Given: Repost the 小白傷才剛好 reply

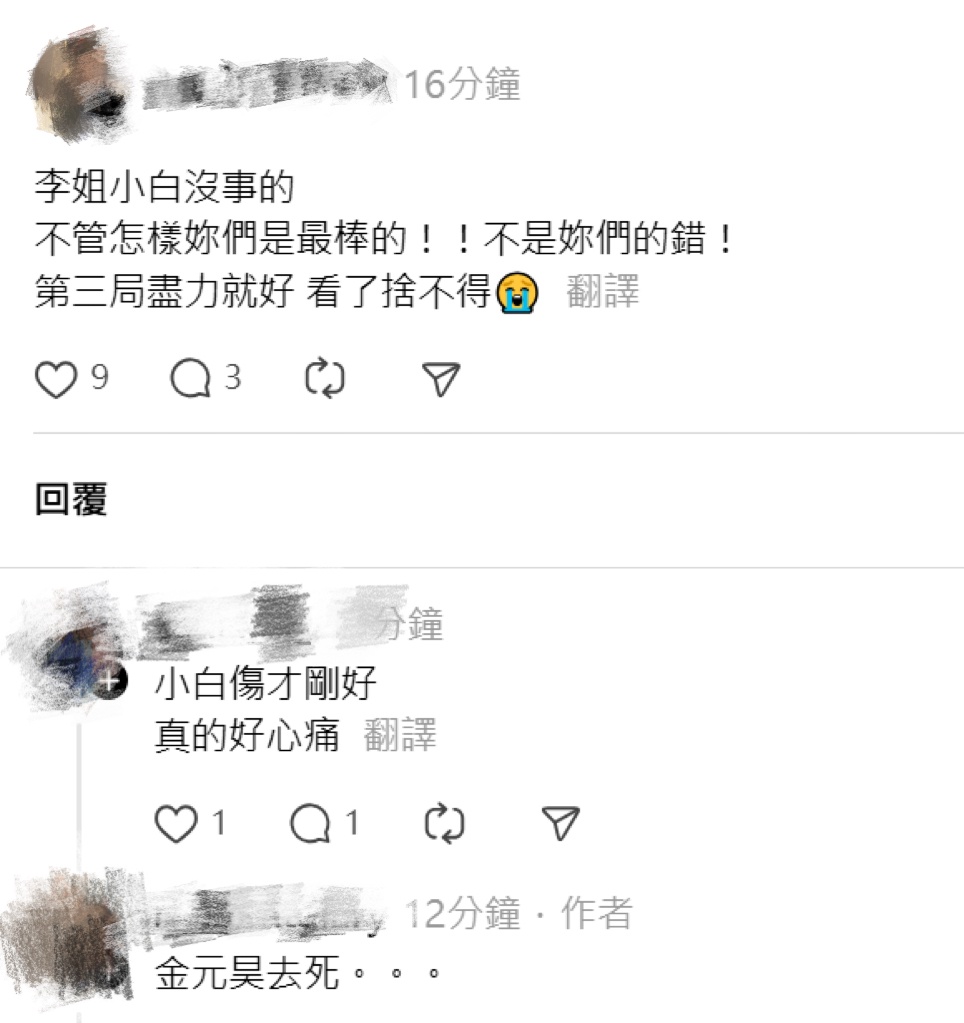Looking at the screenshot, I should coord(445,823).
